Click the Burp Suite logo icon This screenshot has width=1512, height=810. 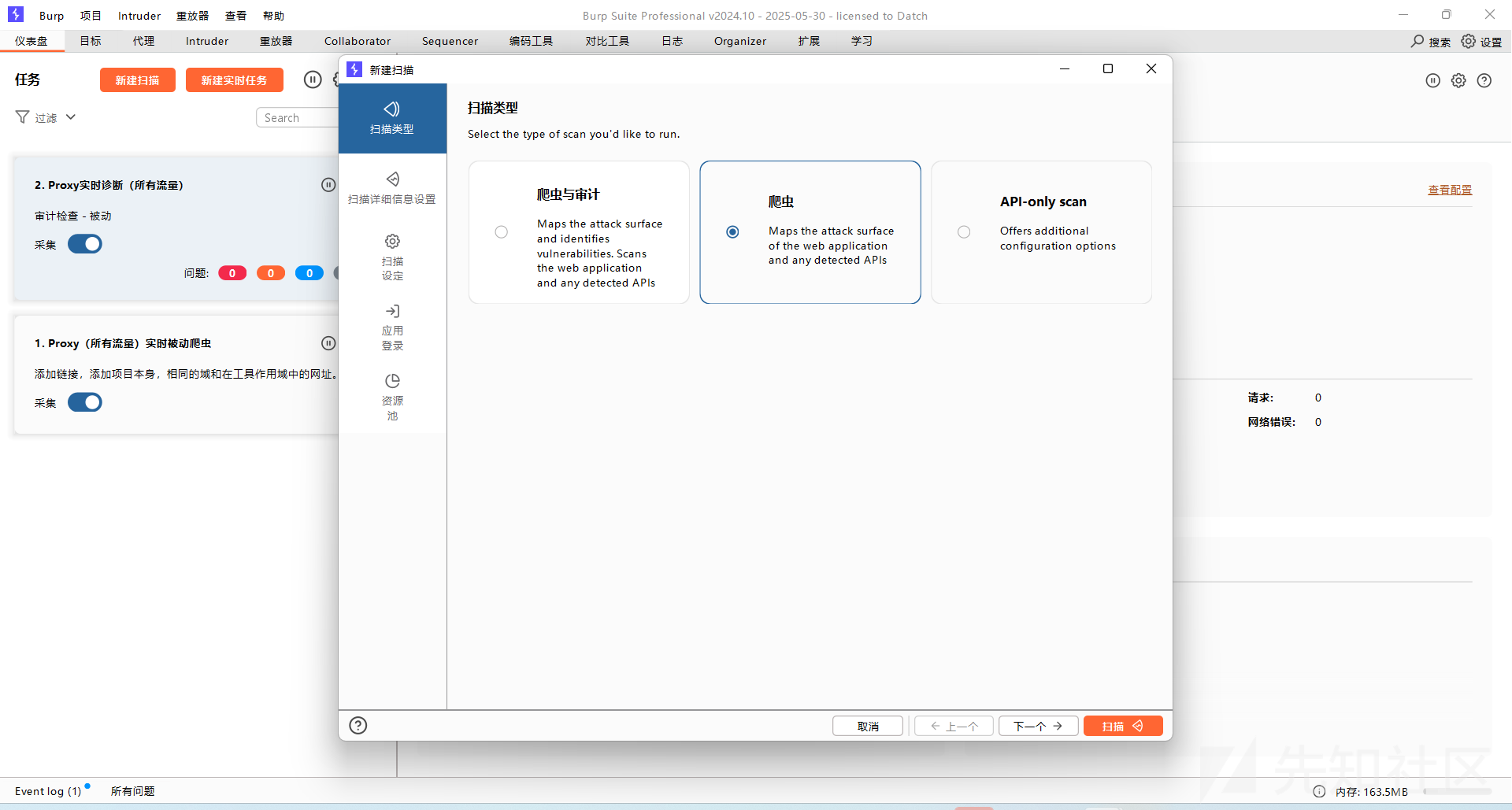point(16,14)
